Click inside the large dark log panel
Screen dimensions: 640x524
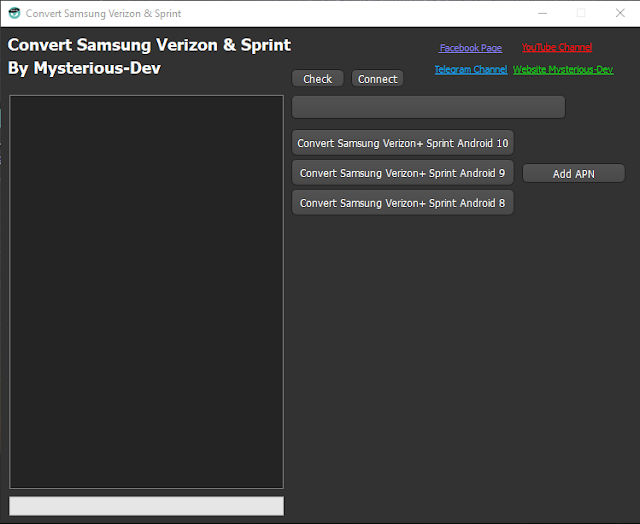click(x=146, y=291)
